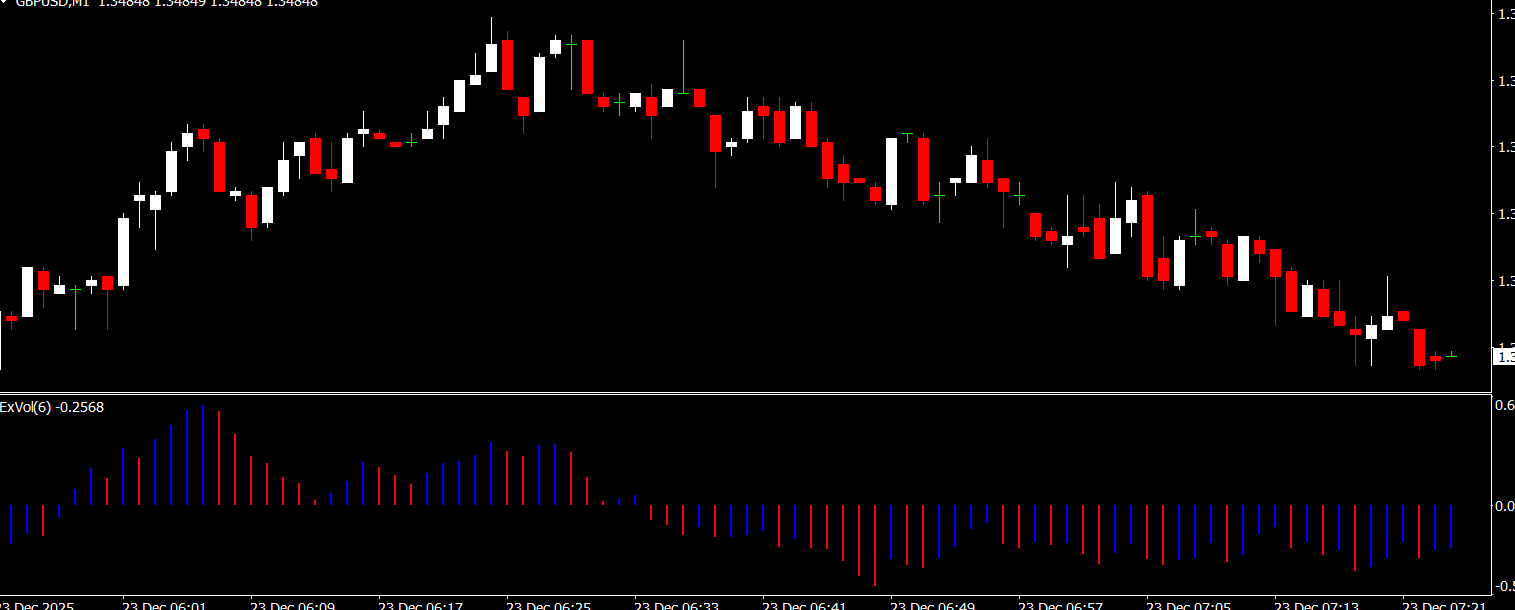Click the last green doji candle on the chart
1515x610 pixels.
click(x=1451, y=355)
